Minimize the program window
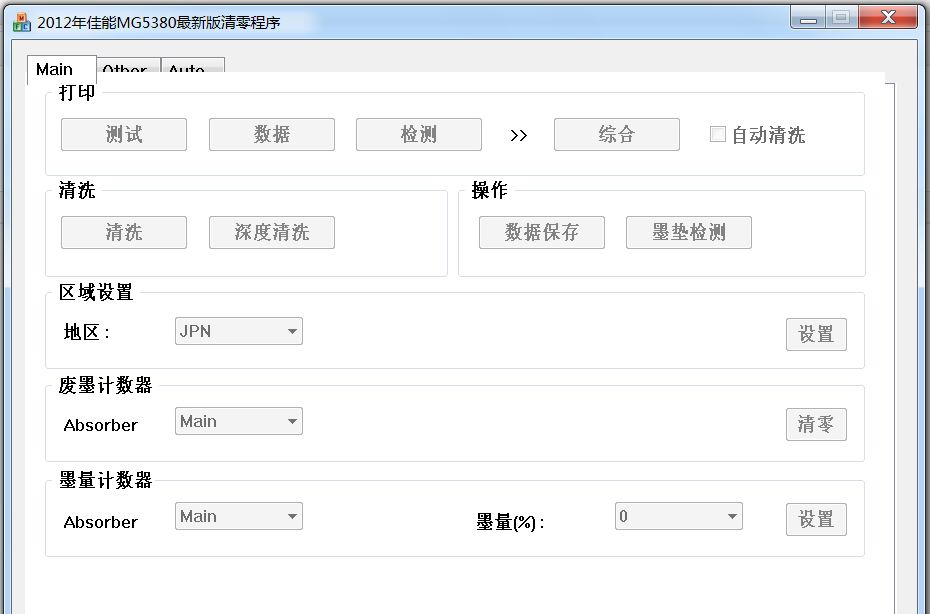Image resolution: width=930 pixels, height=614 pixels. [x=808, y=18]
